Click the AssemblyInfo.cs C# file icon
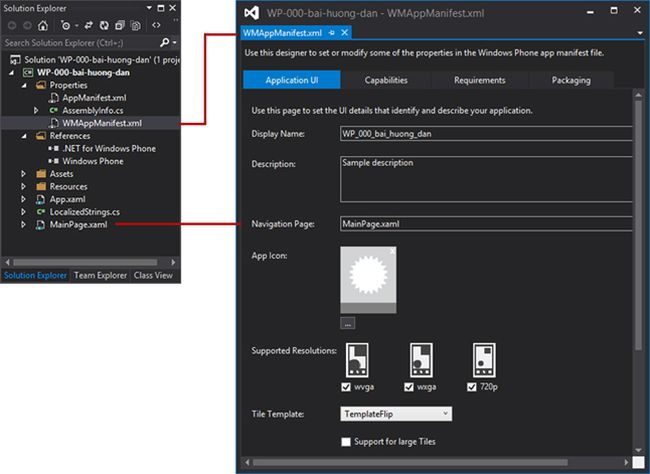Image resolution: width=650 pixels, height=474 pixels. pyautogui.click(x=53, y=110)
